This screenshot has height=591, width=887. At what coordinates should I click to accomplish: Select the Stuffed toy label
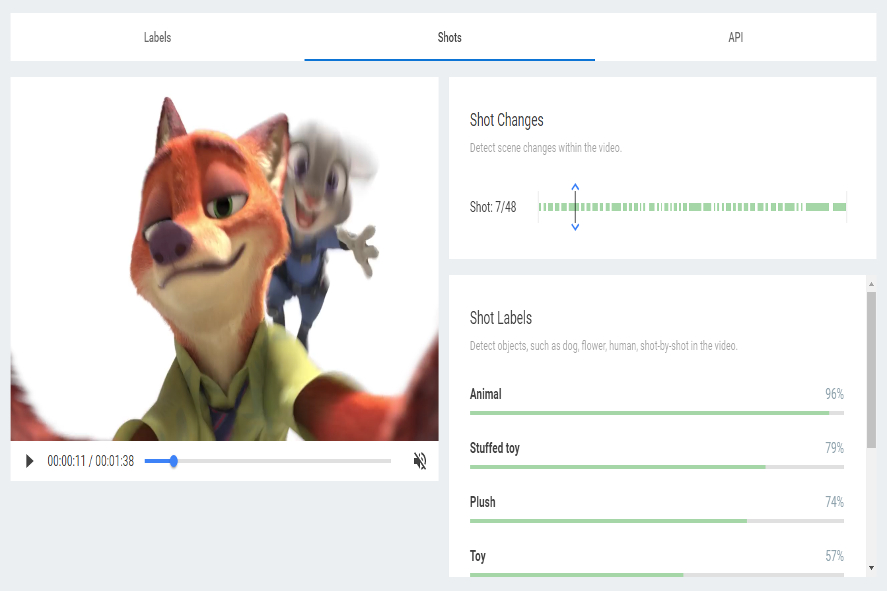[x=495, y=448]
